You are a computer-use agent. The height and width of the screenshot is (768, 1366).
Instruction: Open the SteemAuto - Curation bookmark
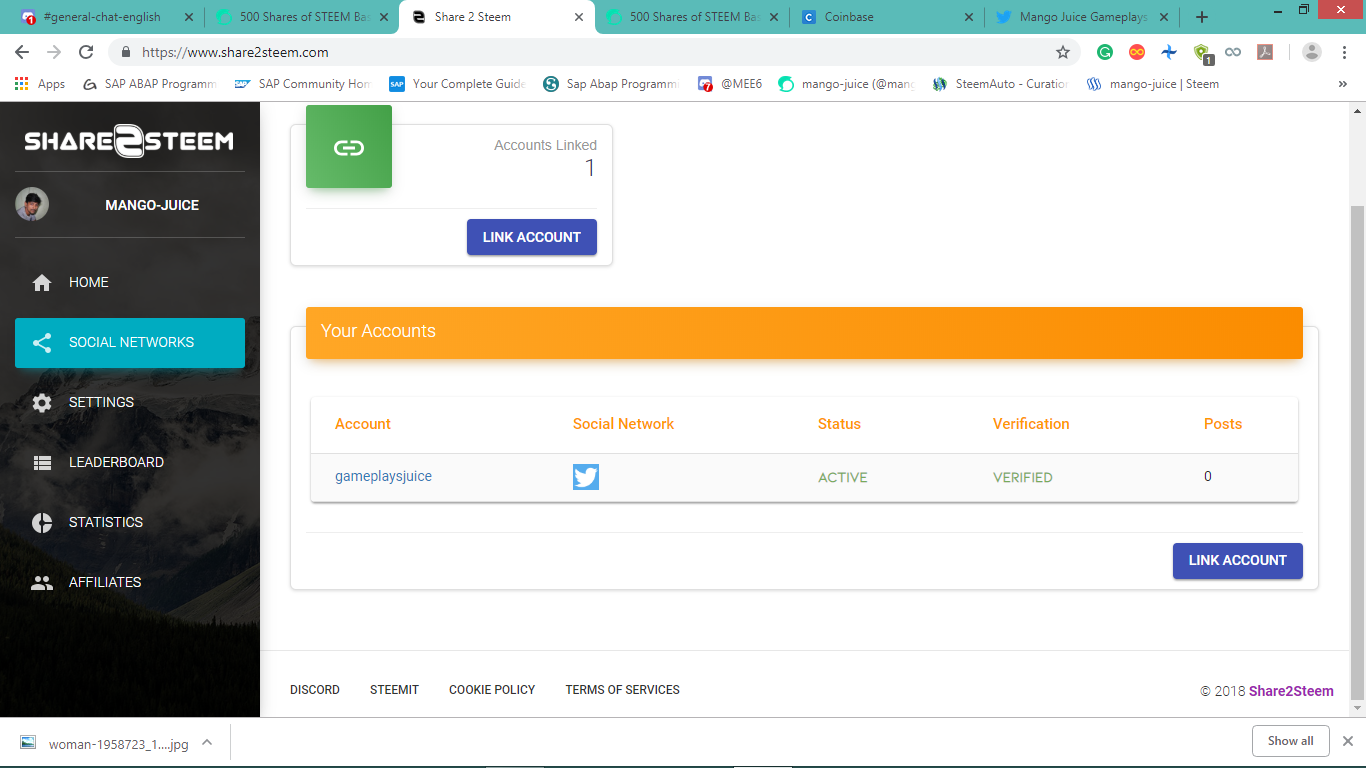click(x=1000, y=84)
